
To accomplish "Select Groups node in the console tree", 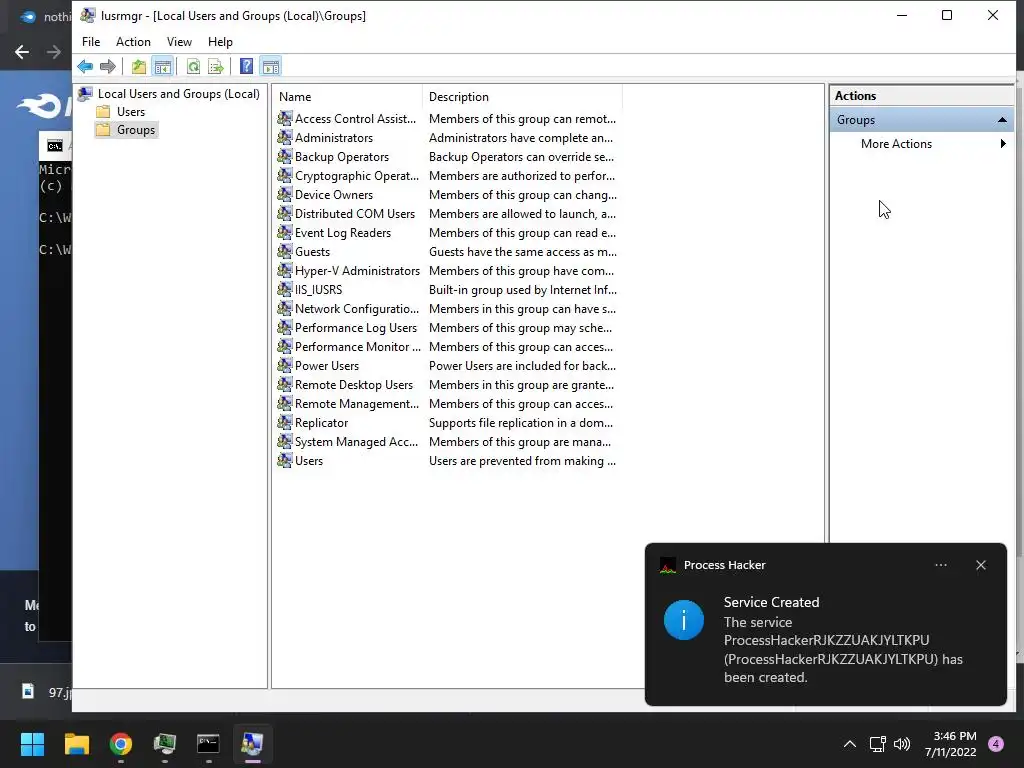I will point(136,130).
